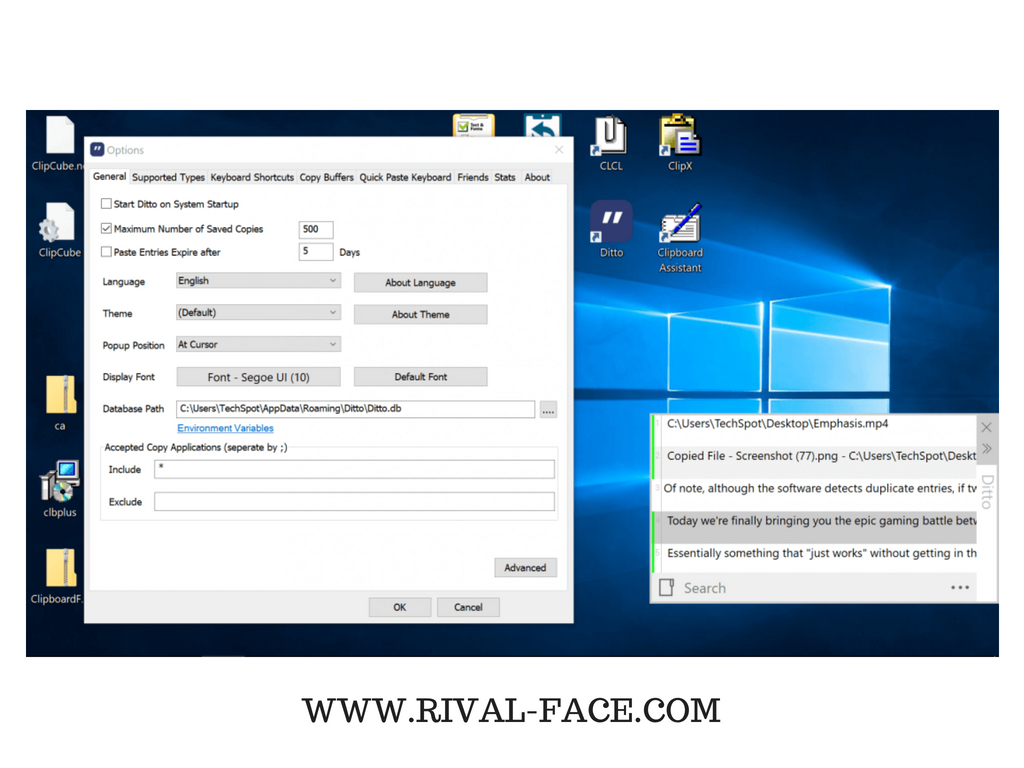Click the double-chevron icon in Ditto popup
Image resolution: width=1024 pixels, height=768 pixels.
point(987,448)
